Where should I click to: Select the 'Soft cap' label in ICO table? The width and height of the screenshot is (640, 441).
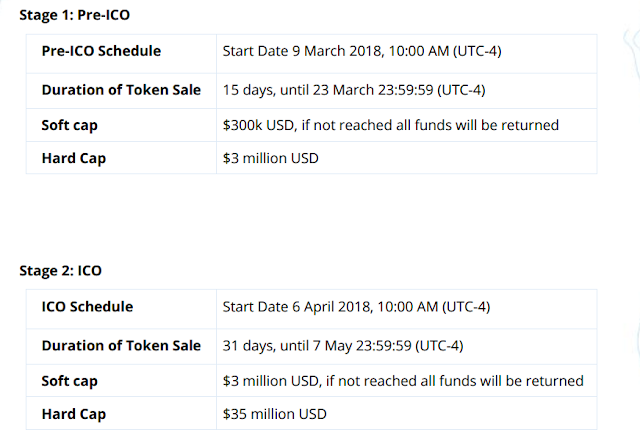click(70, 381)
